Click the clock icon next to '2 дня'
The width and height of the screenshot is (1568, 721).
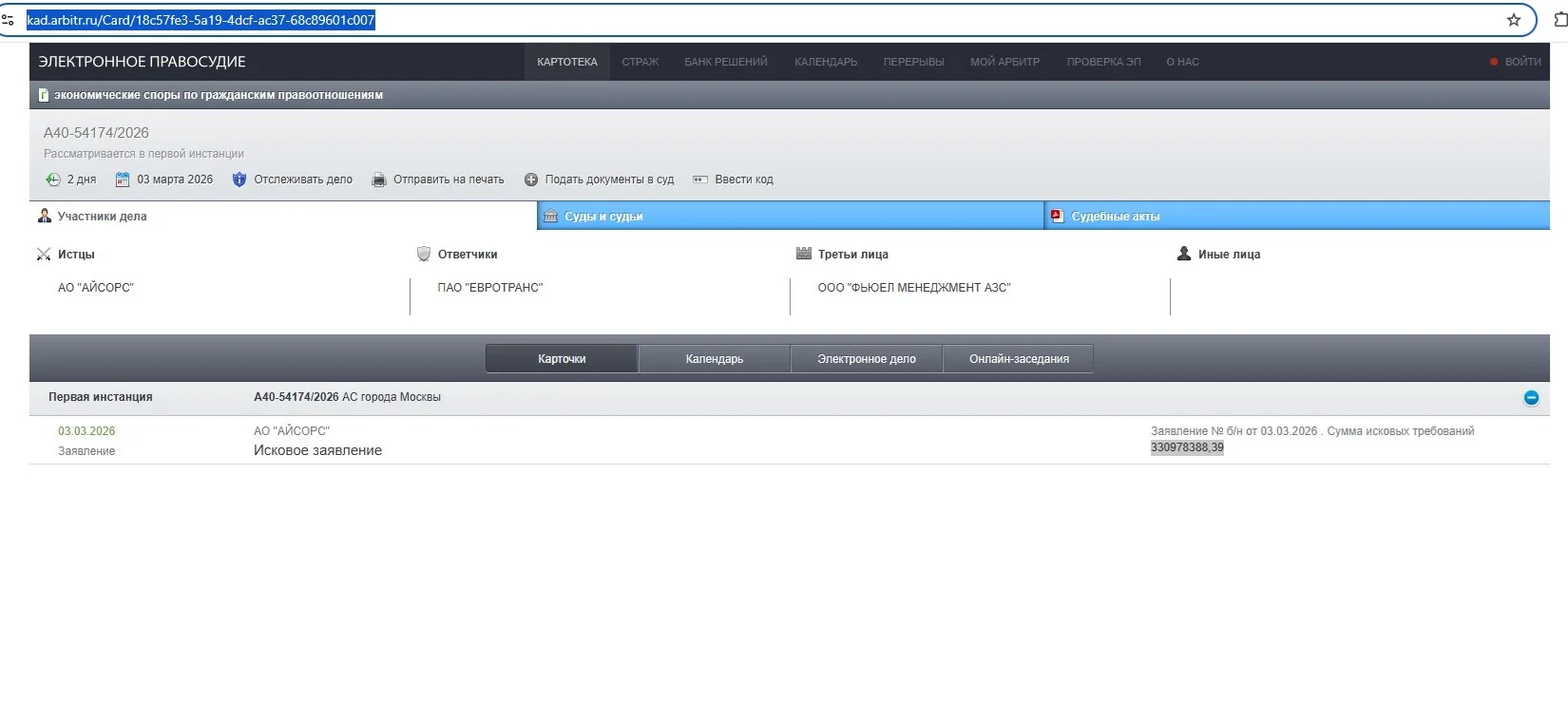[x=52, y=180]
